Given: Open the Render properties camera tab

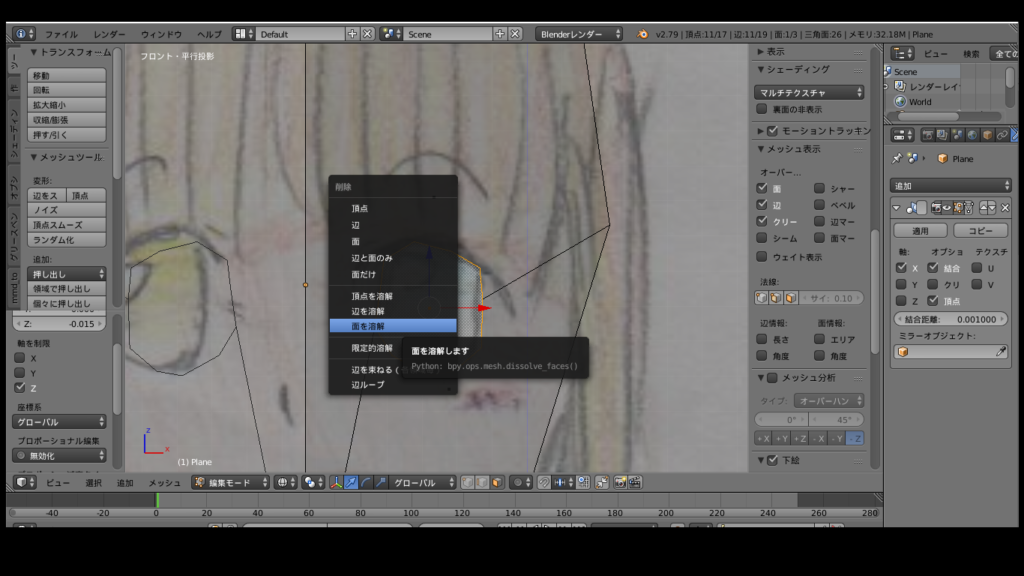Looking at the screenshot, I should (927, 135).
